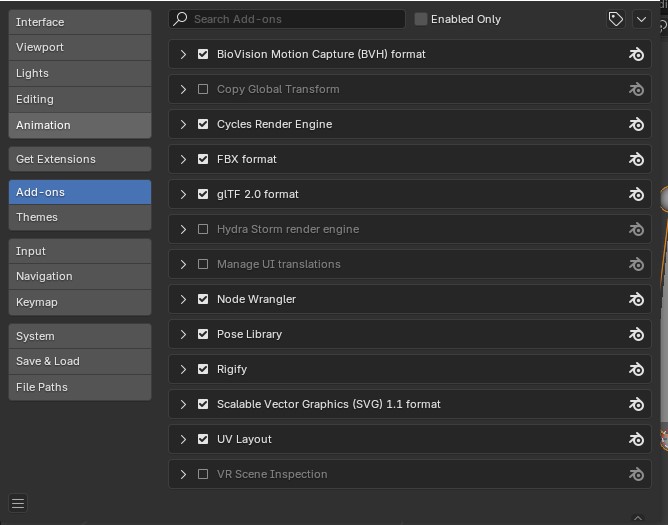Expand the Hydra Storm render engine entry

[x=183, y=229]
